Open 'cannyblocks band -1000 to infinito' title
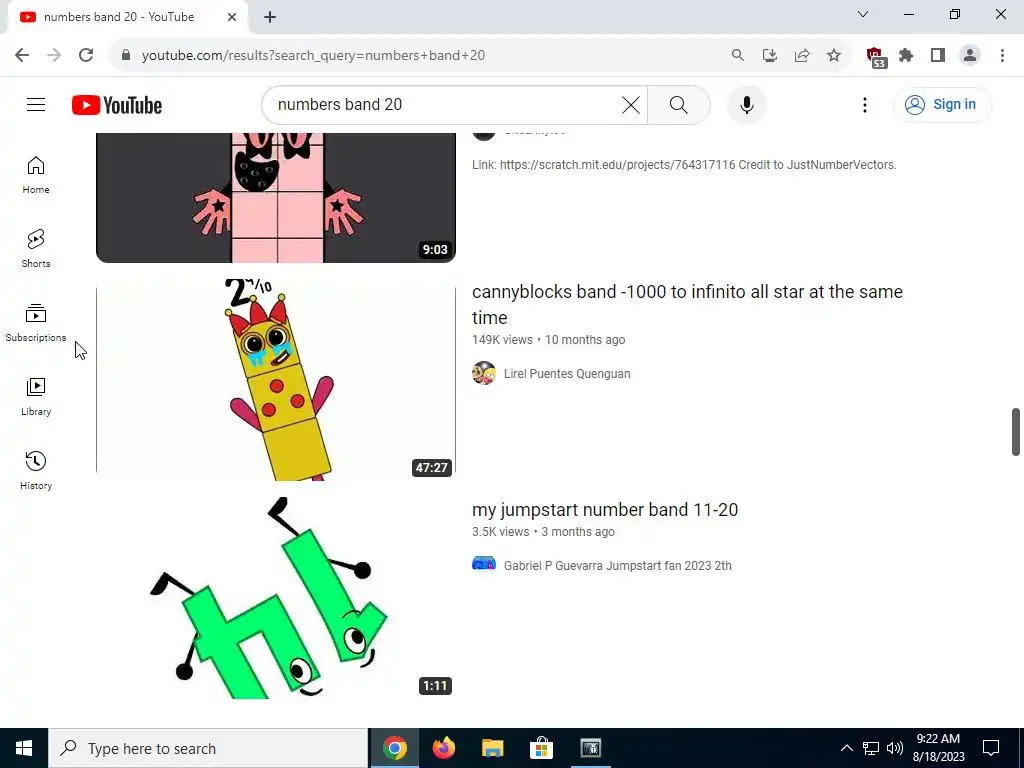This screenshot has width=1024, height=768. pyautogui.click(x=687, y=304)
